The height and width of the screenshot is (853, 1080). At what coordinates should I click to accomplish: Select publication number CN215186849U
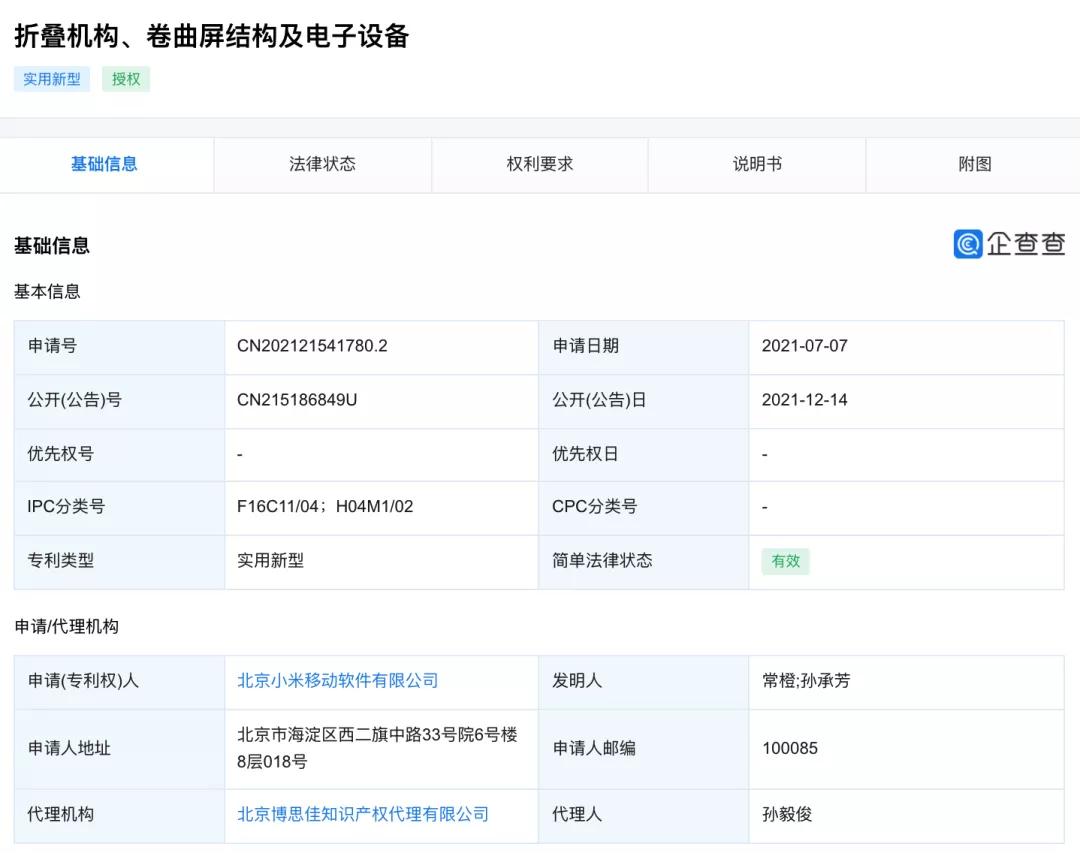[297, 400]
